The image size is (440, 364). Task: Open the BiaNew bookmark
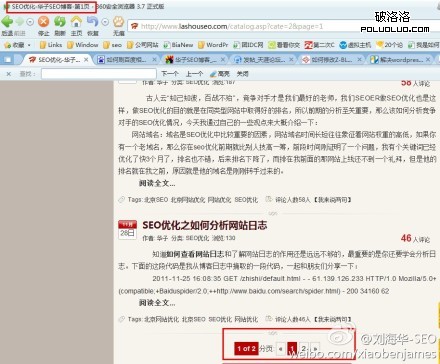[178, 45]
